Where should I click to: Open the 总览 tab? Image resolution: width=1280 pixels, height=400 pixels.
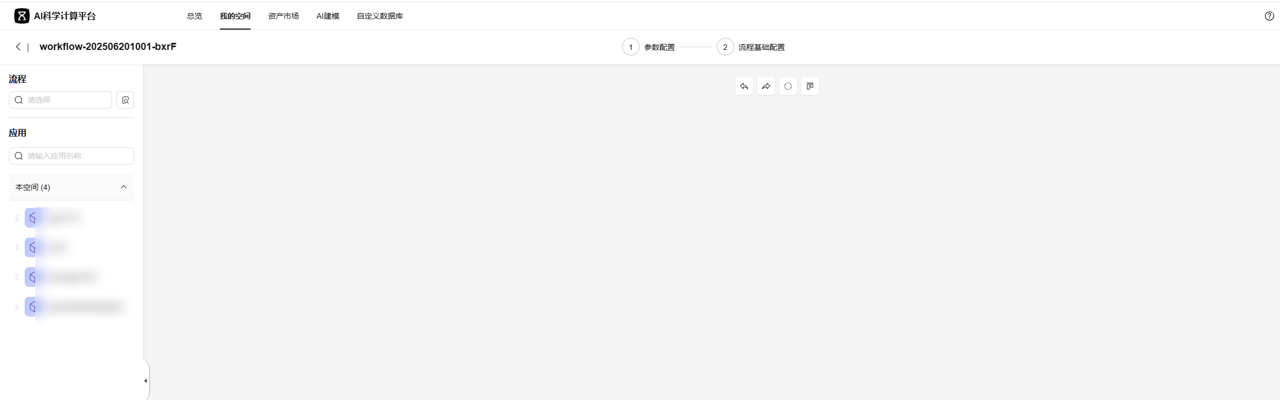click(x=194, y=16)
